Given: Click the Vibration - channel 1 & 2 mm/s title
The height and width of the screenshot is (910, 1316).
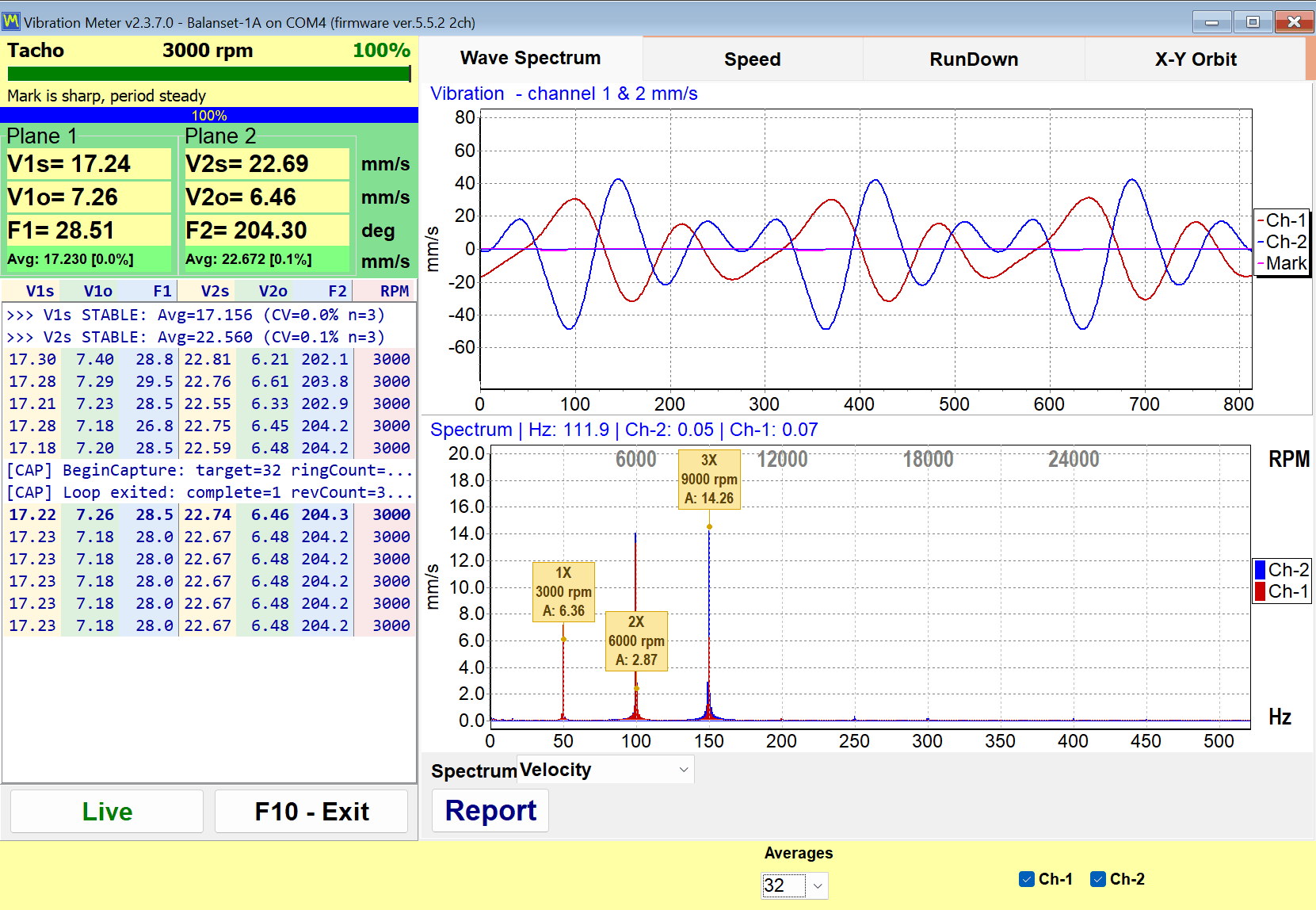Looking at the screenshot, I should tap(563, 94).
